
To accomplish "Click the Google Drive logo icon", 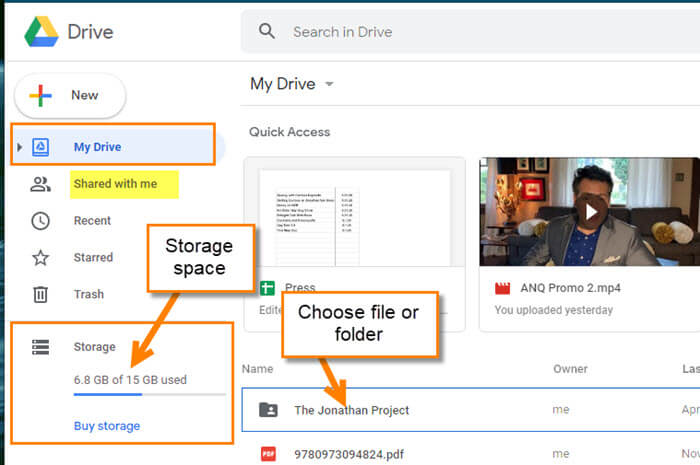I will pos(41,32).
